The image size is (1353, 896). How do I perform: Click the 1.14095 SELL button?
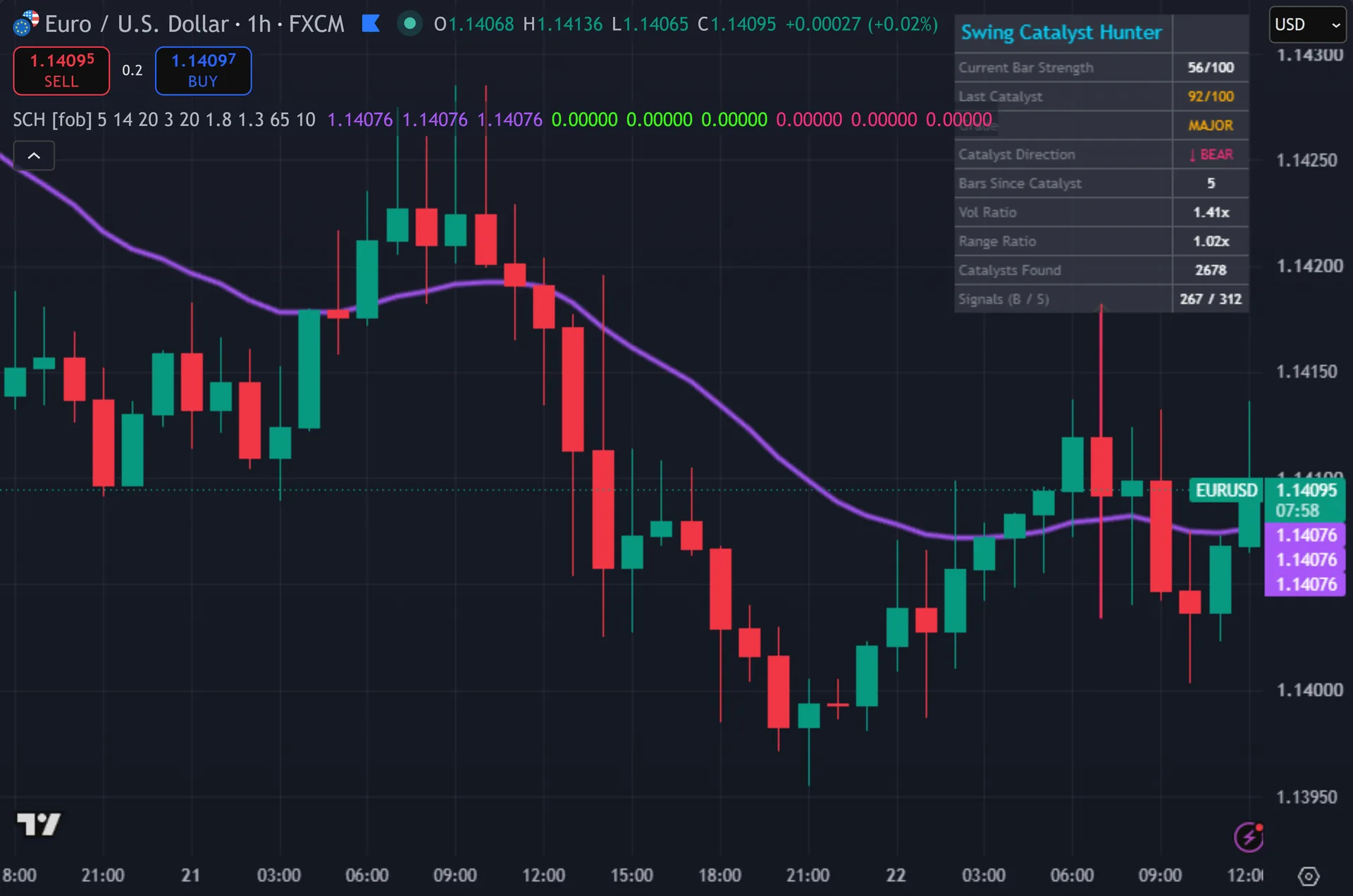click(x=61, y=70)
